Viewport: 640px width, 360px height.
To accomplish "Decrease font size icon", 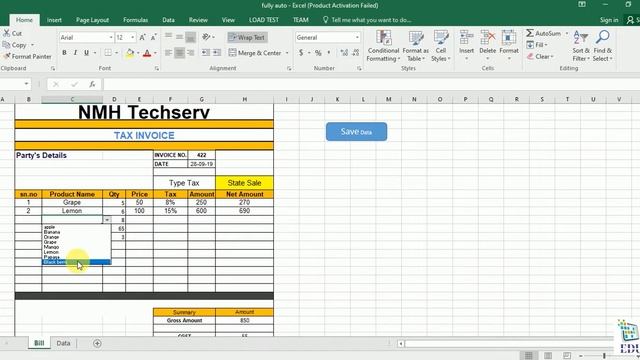I will tap(153, 37).
